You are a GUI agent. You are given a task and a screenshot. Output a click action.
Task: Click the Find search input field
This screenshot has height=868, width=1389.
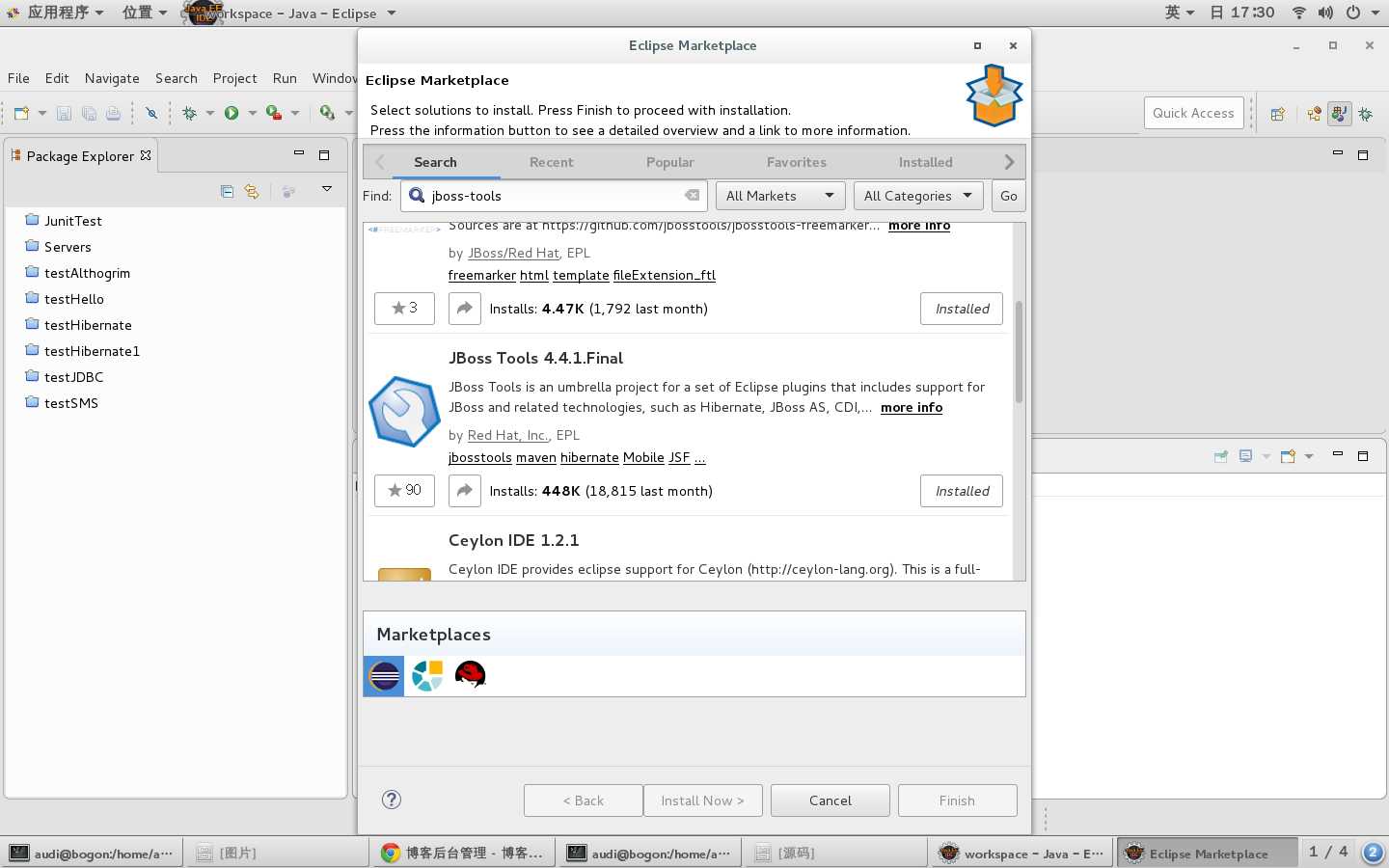click(x=554, y=196)
